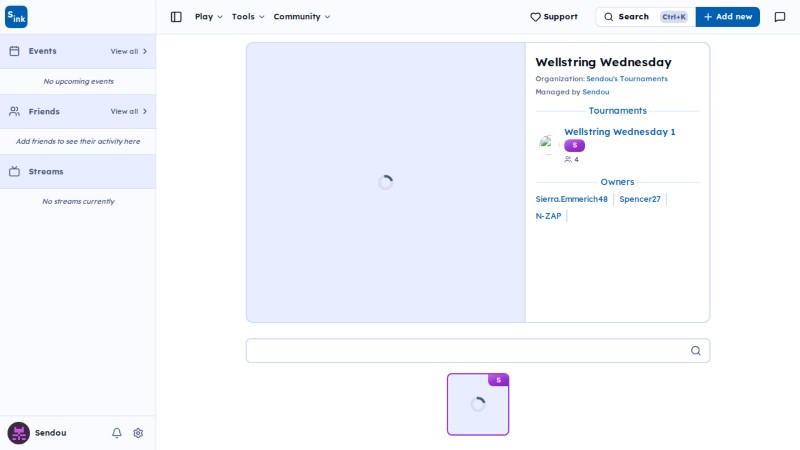Expand the Community dropdown

(x=302, y=17)
